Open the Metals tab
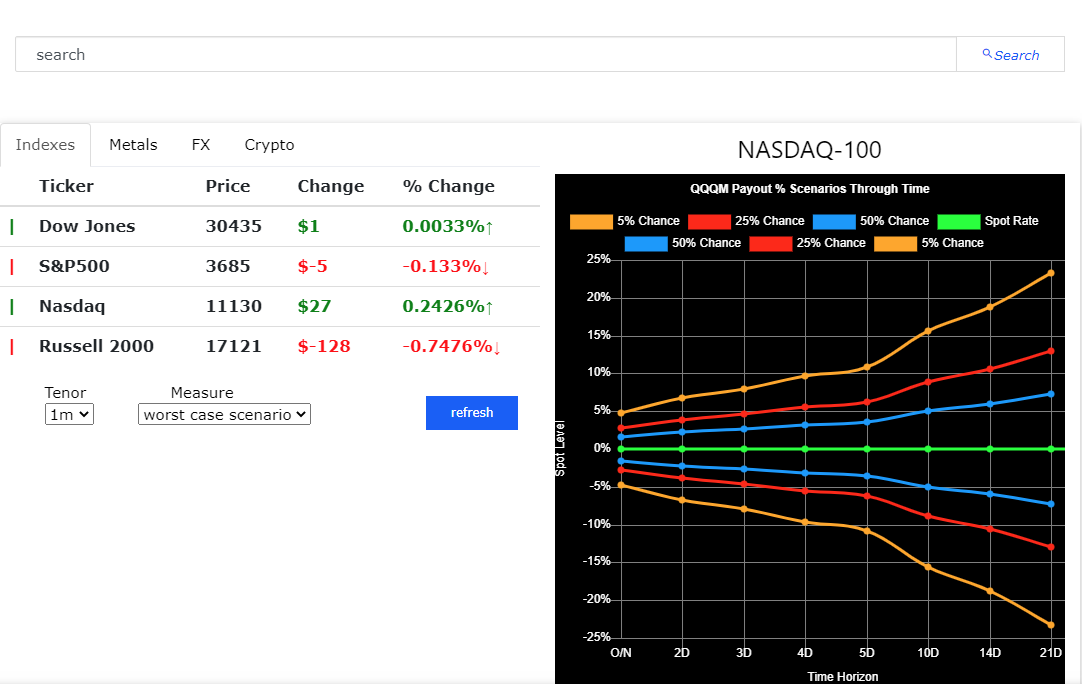The image size is (1082, 692). click(x=133, y=145)
